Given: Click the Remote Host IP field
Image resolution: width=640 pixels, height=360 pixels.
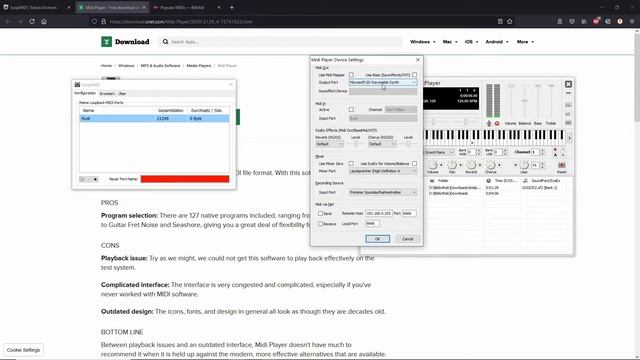Looking at the screenshot, I should (x=379, y=213).
